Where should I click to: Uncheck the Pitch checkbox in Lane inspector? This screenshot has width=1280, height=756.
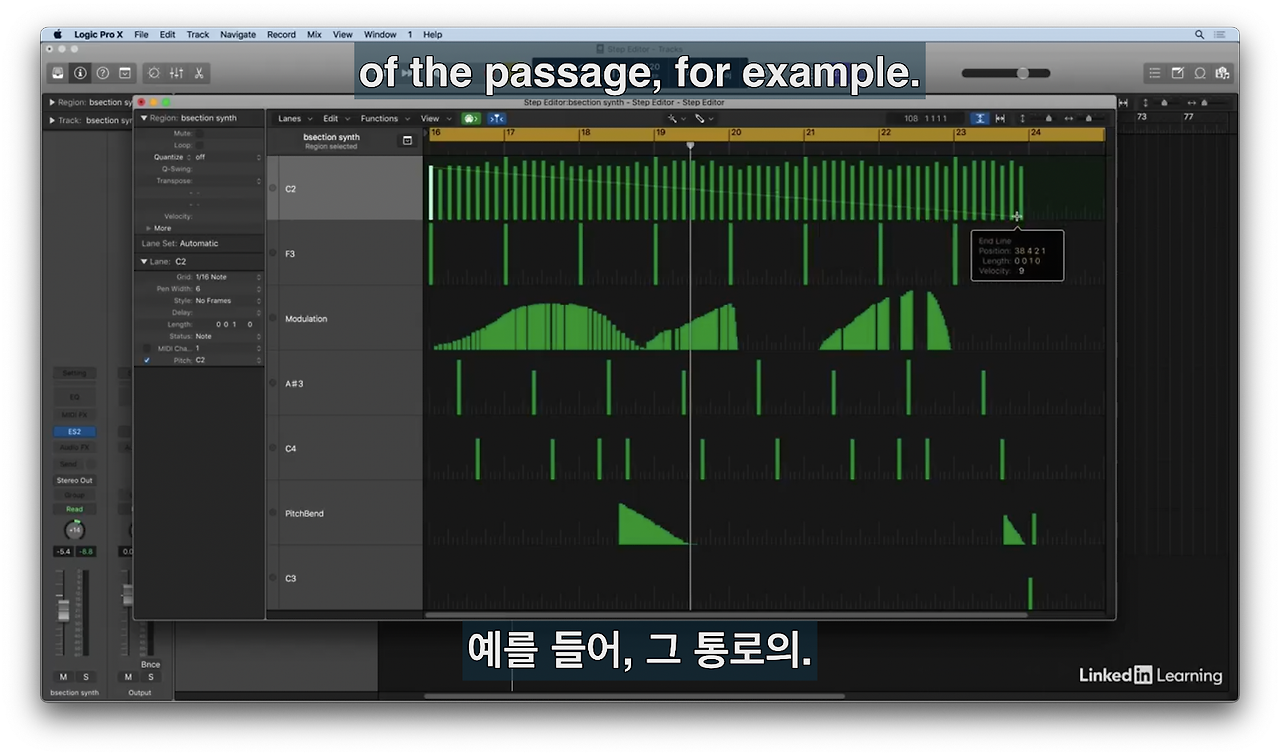tap(148, 360)
